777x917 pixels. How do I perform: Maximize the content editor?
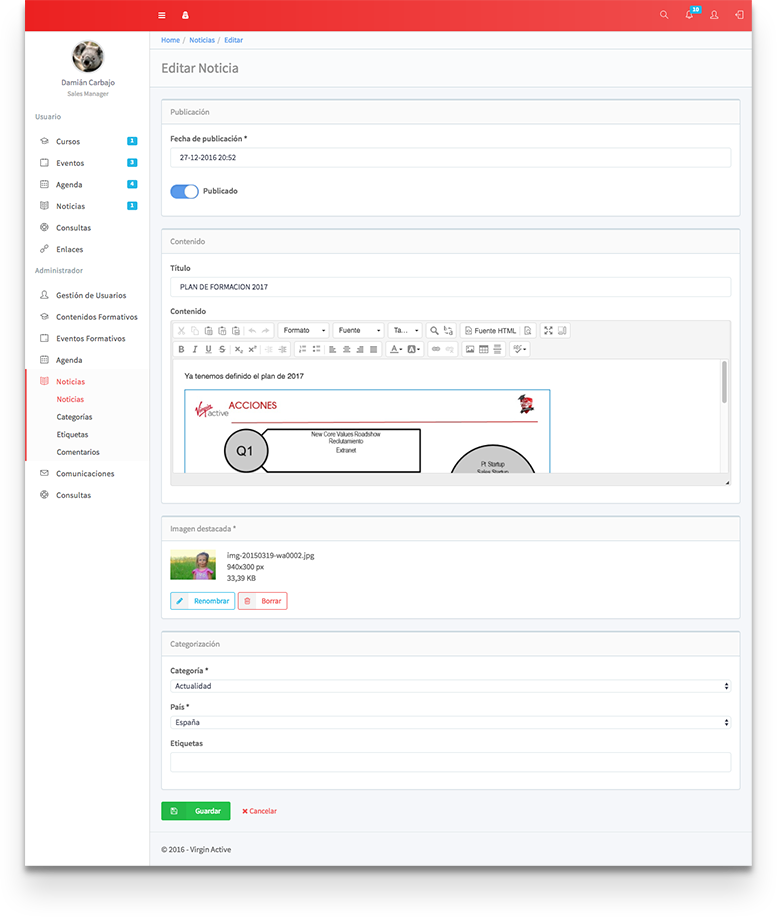[x=548, y=330]
